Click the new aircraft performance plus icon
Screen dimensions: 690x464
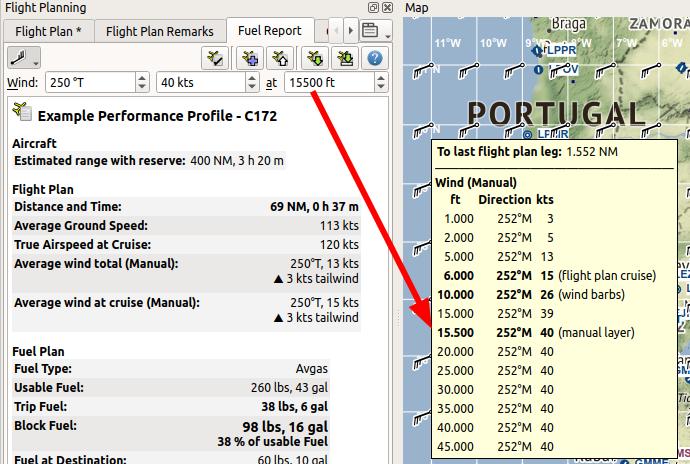250,58
